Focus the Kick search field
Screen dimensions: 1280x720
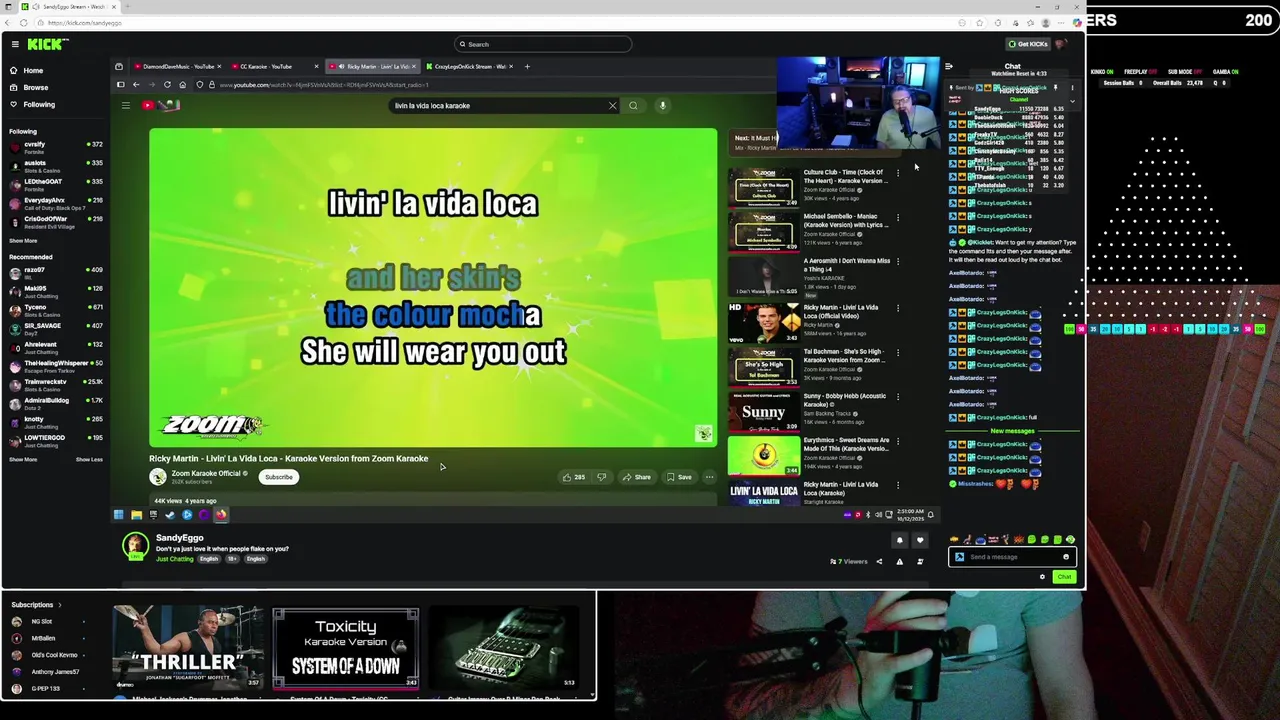(543, 44)
